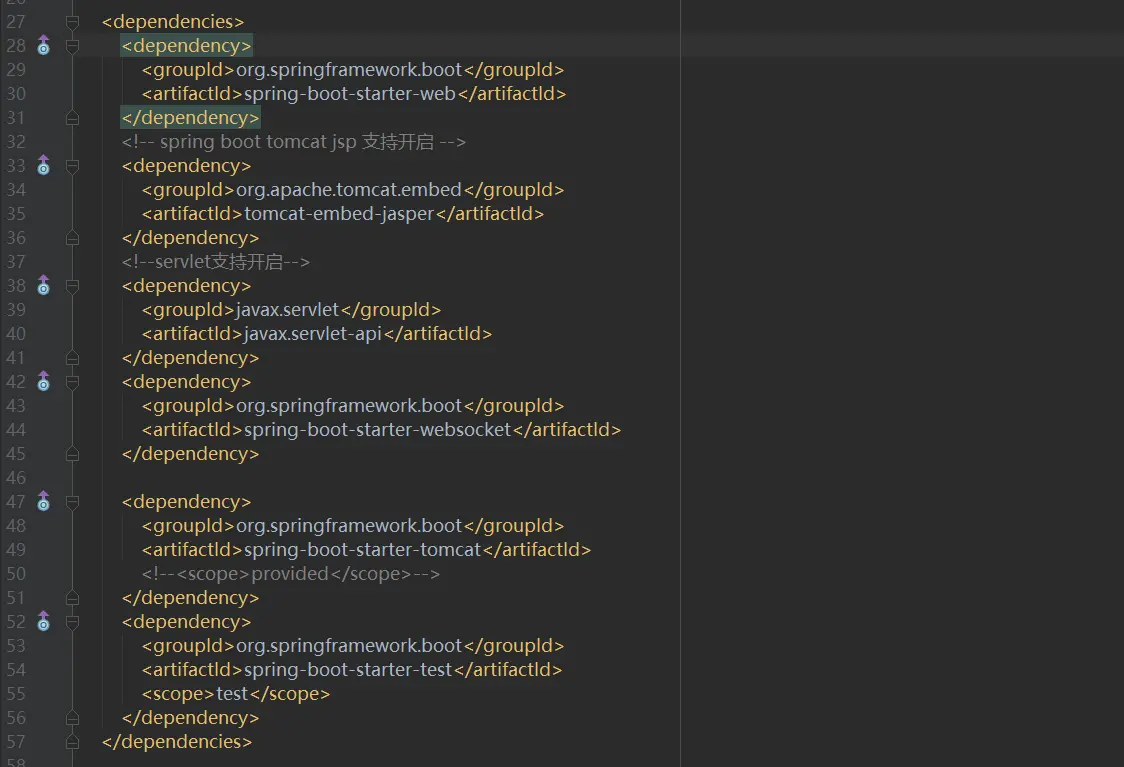Collapse the servlet dependency fold at line 38
1124x767 pixels.
click(x=72, y=286)
